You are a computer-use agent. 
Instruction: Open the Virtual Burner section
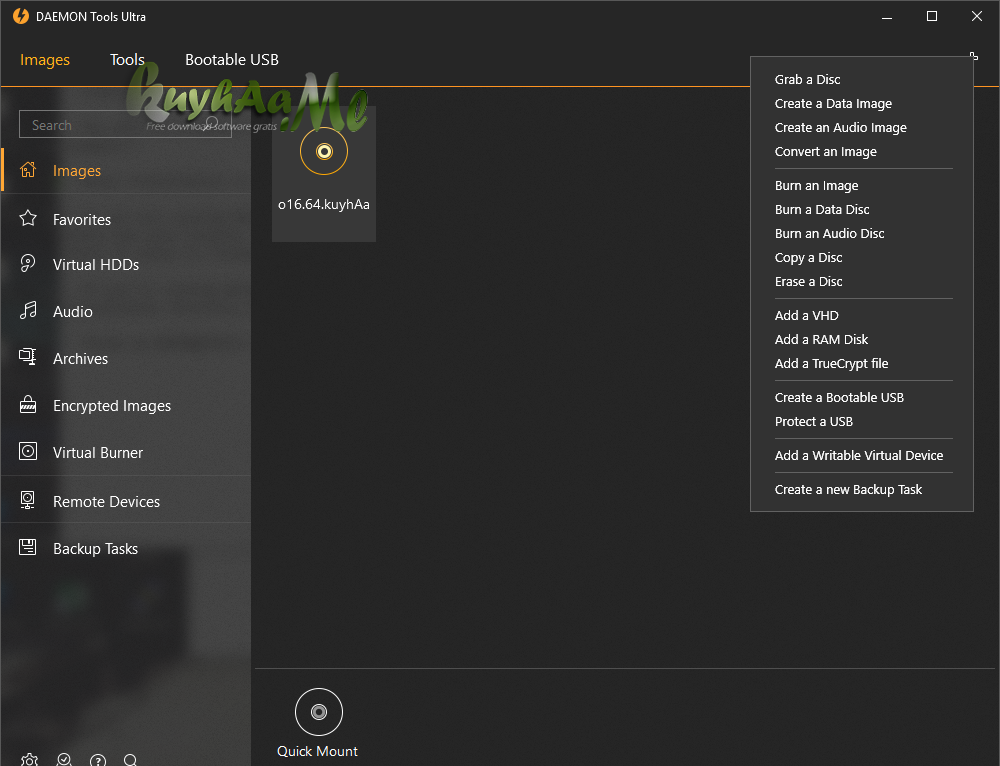(x=126, y=453)
